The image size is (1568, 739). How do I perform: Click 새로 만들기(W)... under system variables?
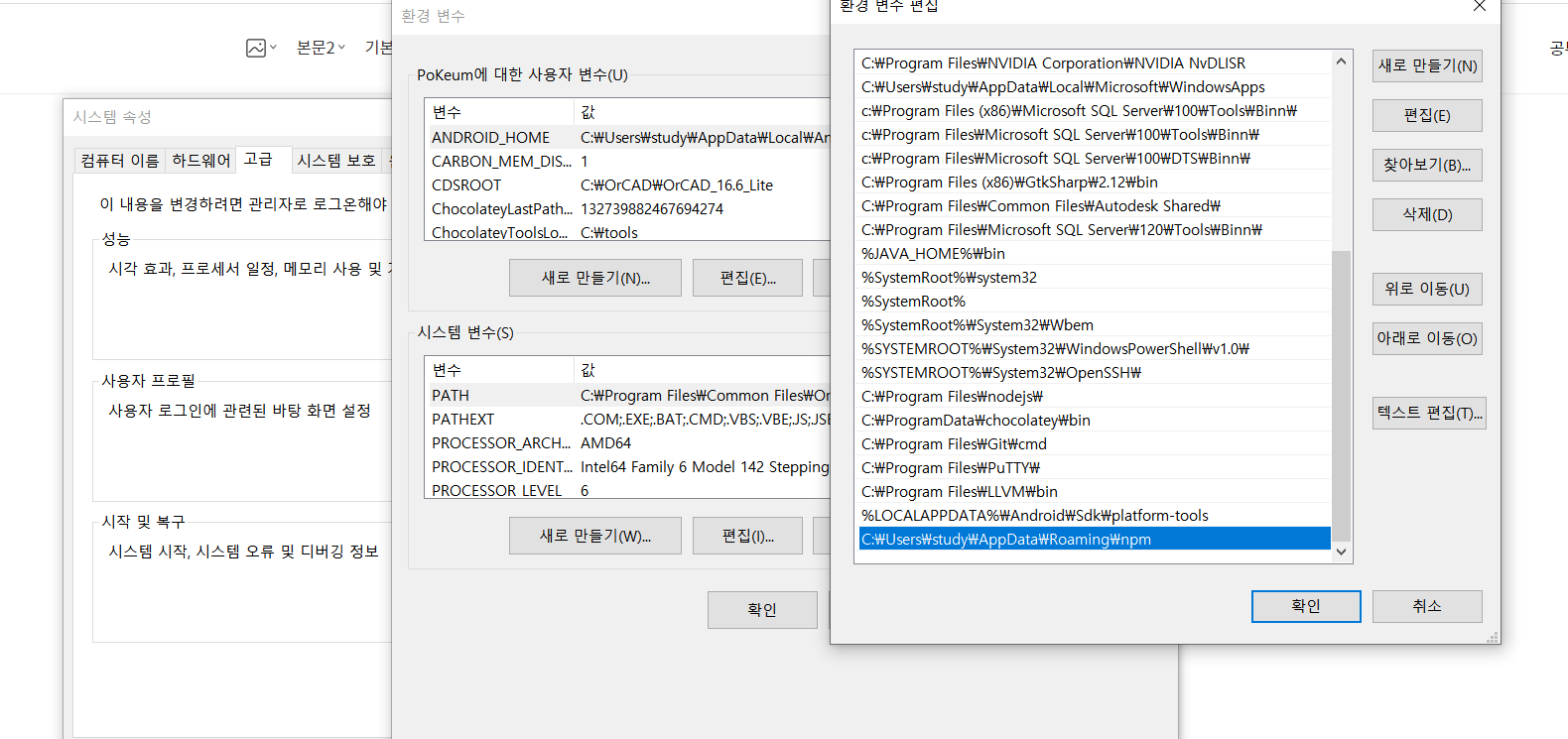tap(595, 536)
